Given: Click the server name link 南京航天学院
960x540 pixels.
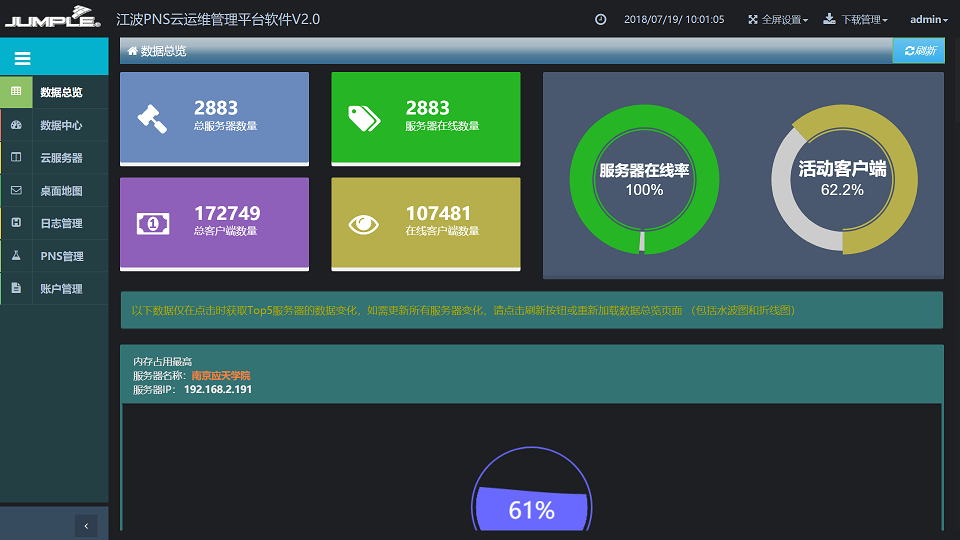Looking at the screenshot, I should coord(221,375).
